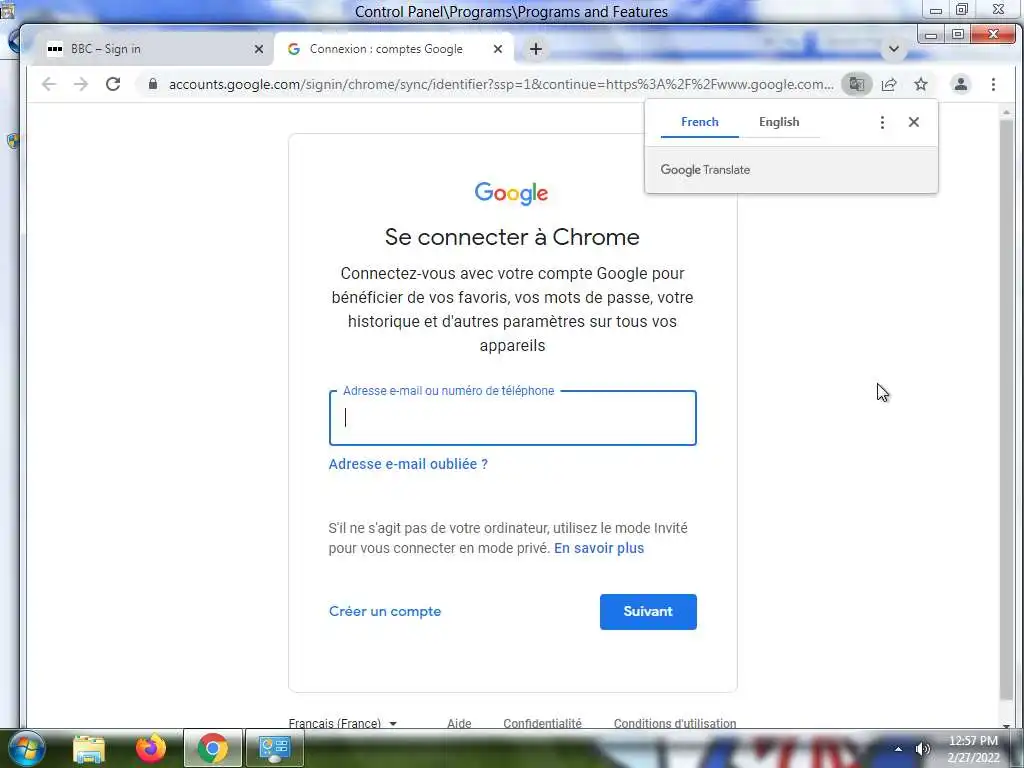Open the Créer un compte link
The image size is (1024, 768).
[385, 612]
